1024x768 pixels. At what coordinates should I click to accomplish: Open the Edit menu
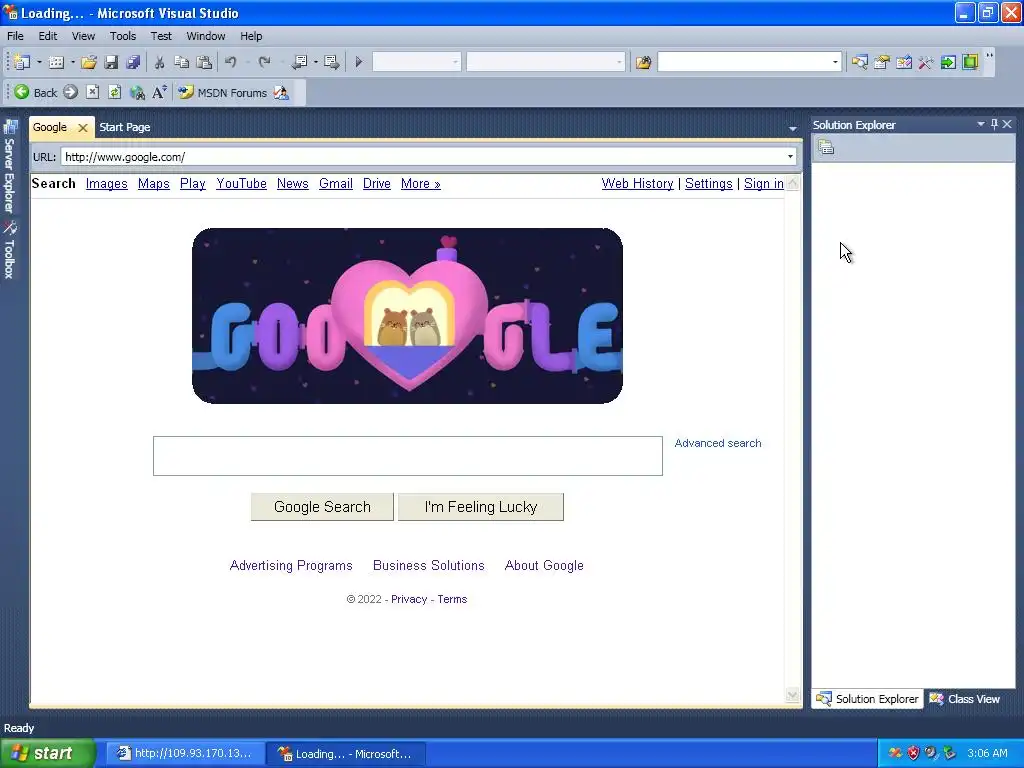(x=47, y=36)
